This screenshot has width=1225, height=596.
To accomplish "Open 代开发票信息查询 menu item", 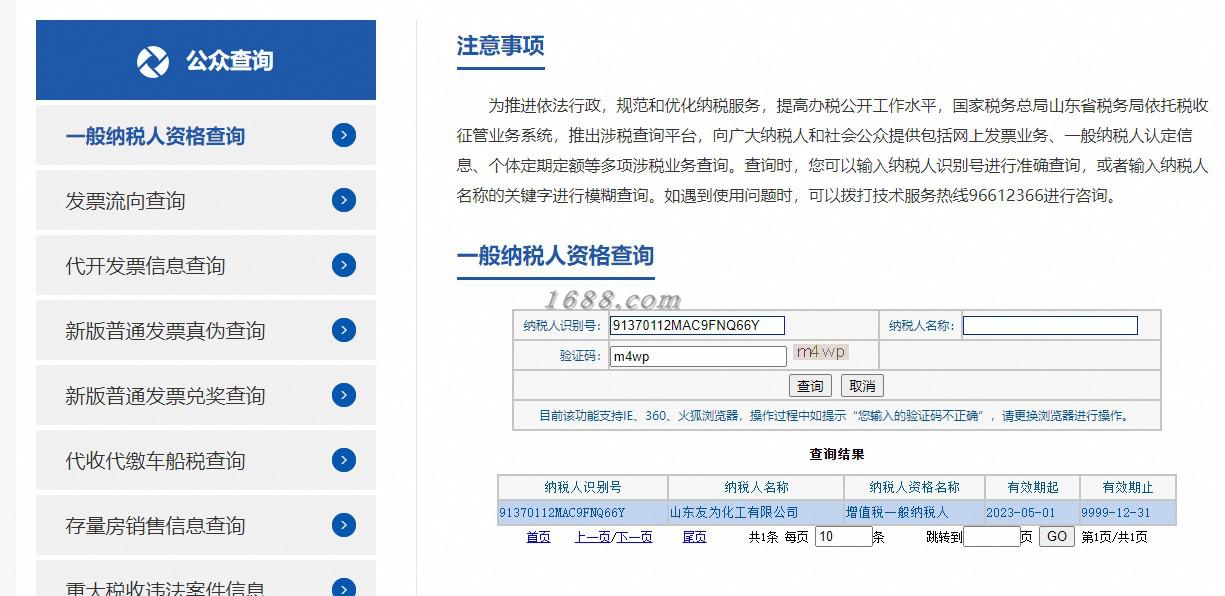I will (x=206, y=265).
